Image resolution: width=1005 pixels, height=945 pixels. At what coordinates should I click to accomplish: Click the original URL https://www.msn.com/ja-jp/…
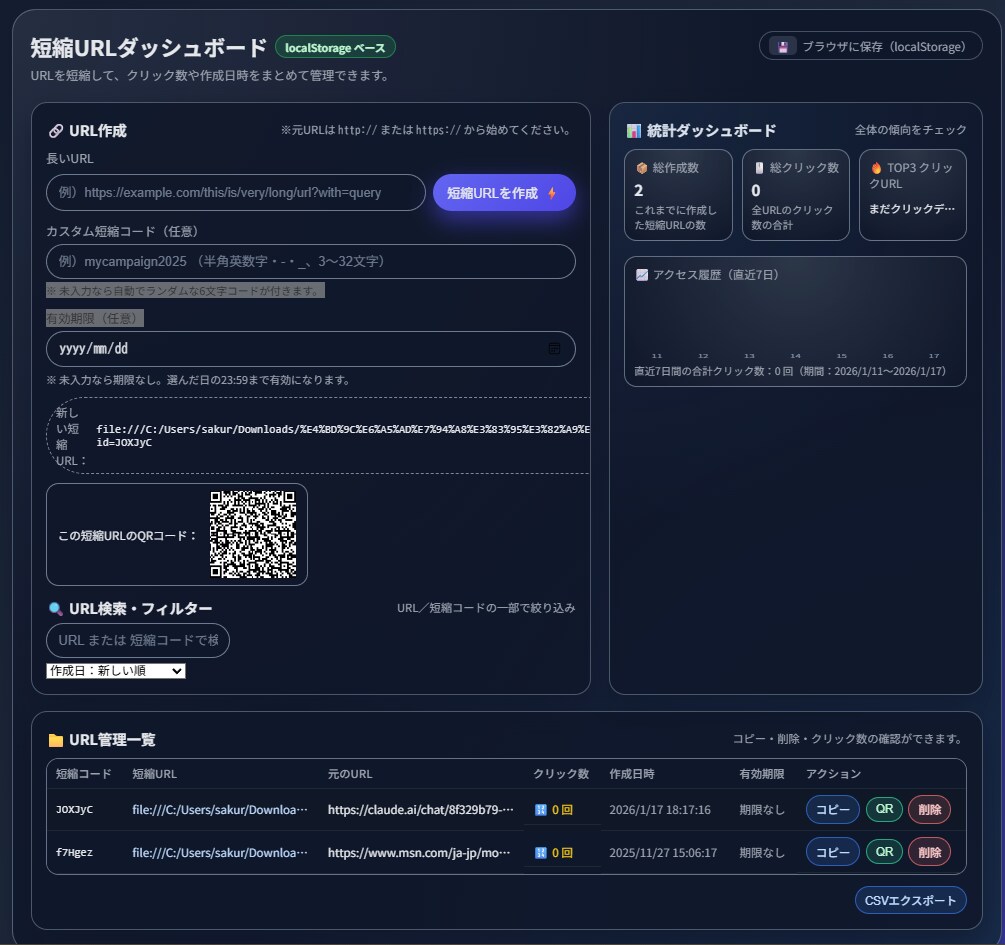pos(419,853)
